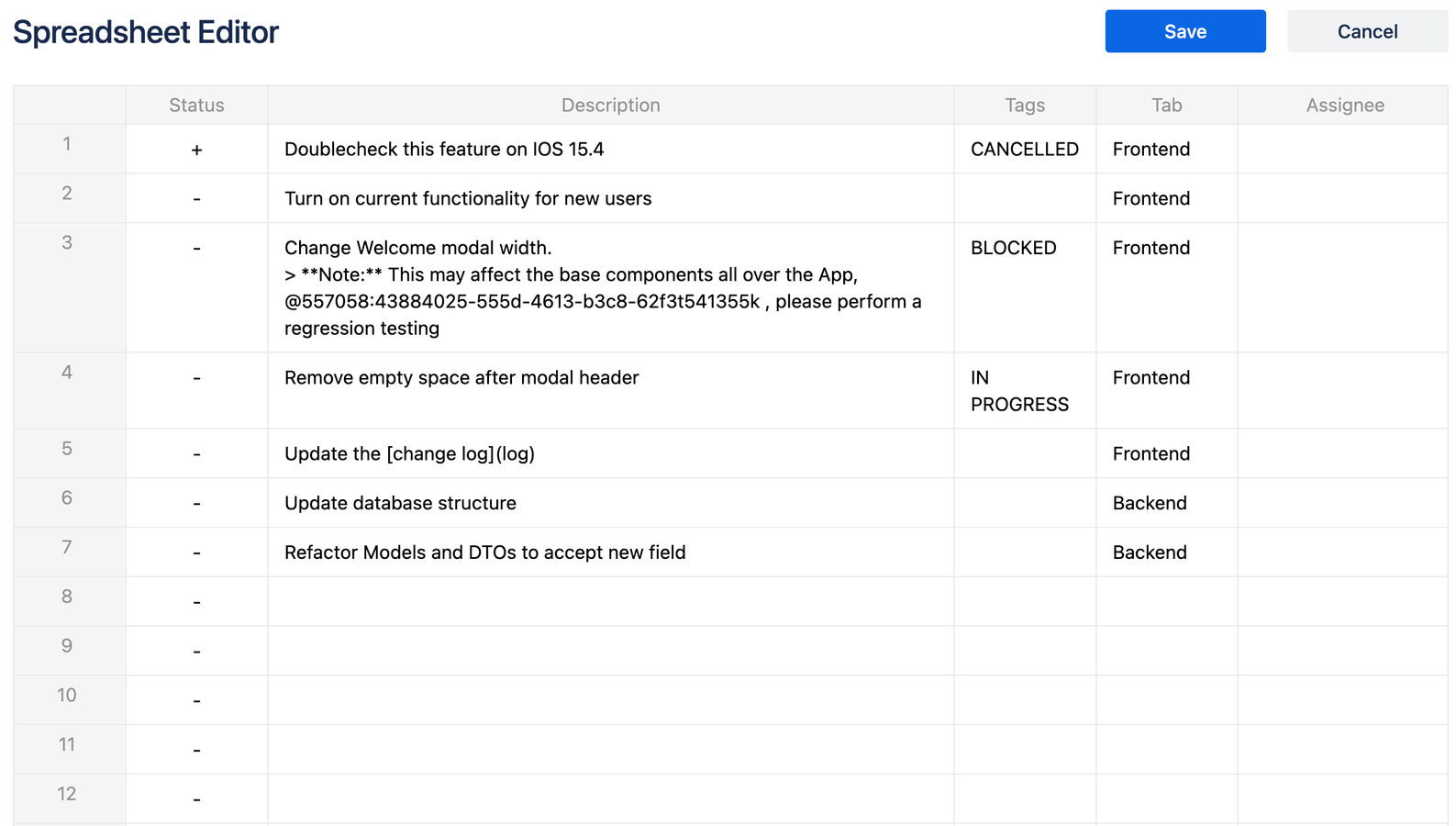Select the Tags column header
Screen dimensions: 1456x826
(1025, 105)
